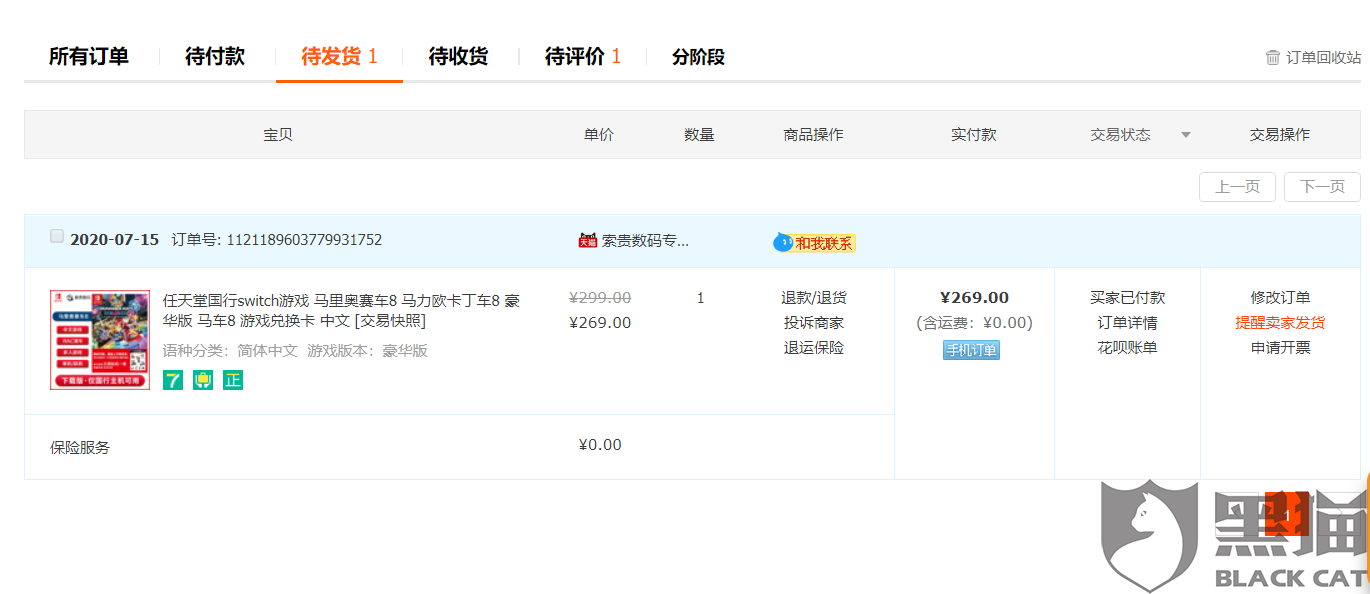Click the 退运保险 link
The height and width of the screenshot is (594, 1370).
pos(814,348)
